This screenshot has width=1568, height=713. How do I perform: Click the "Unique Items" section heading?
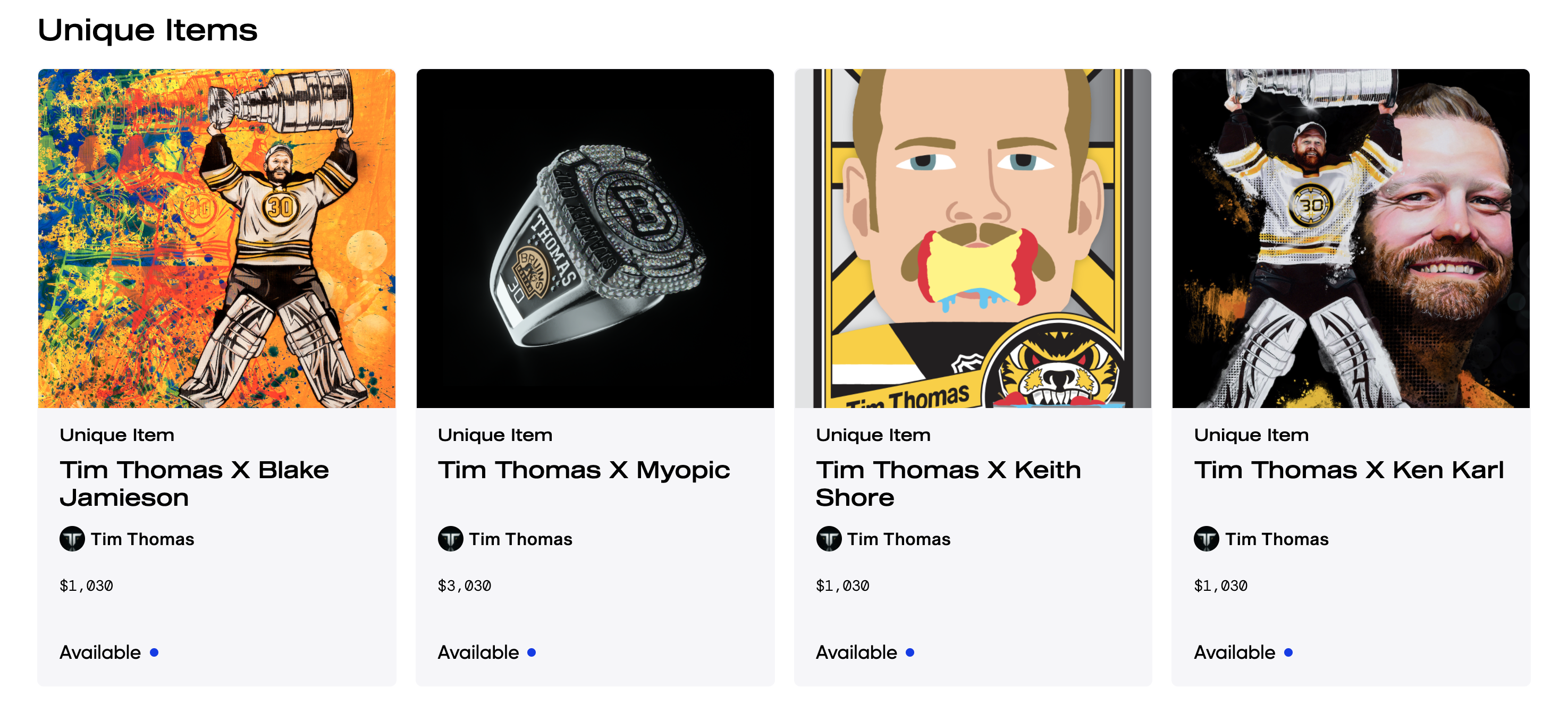(148, 30)
